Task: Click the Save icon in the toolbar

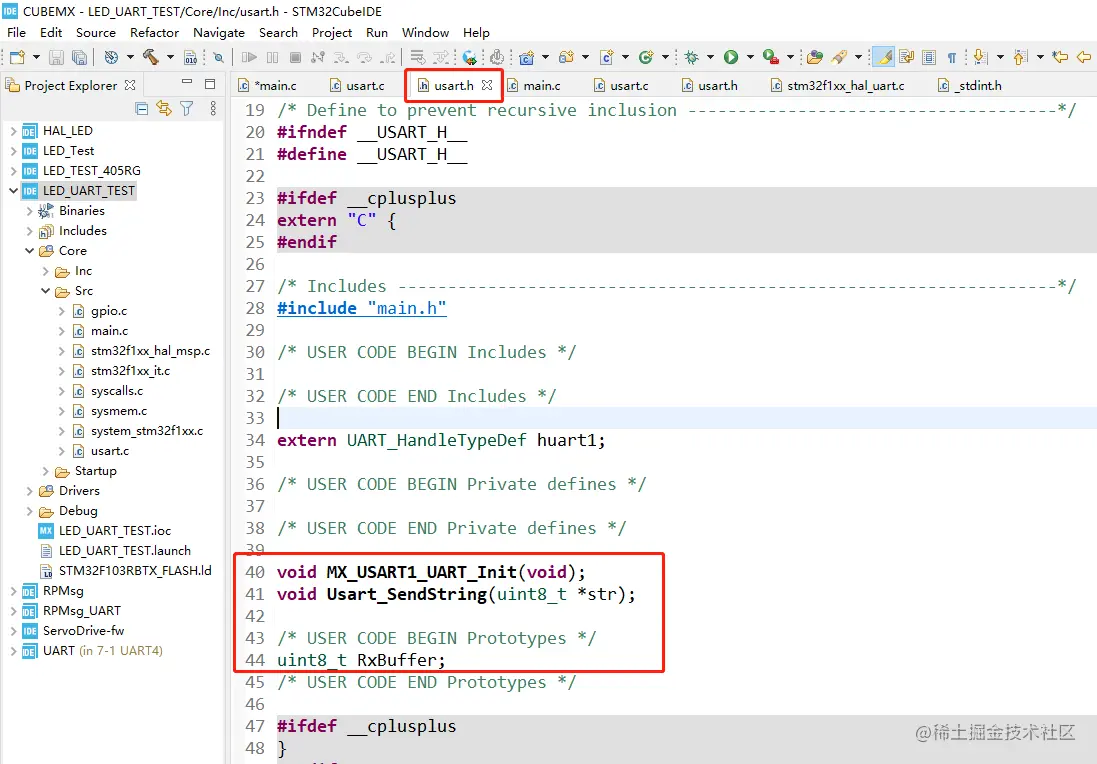Action: pos(57,57)
